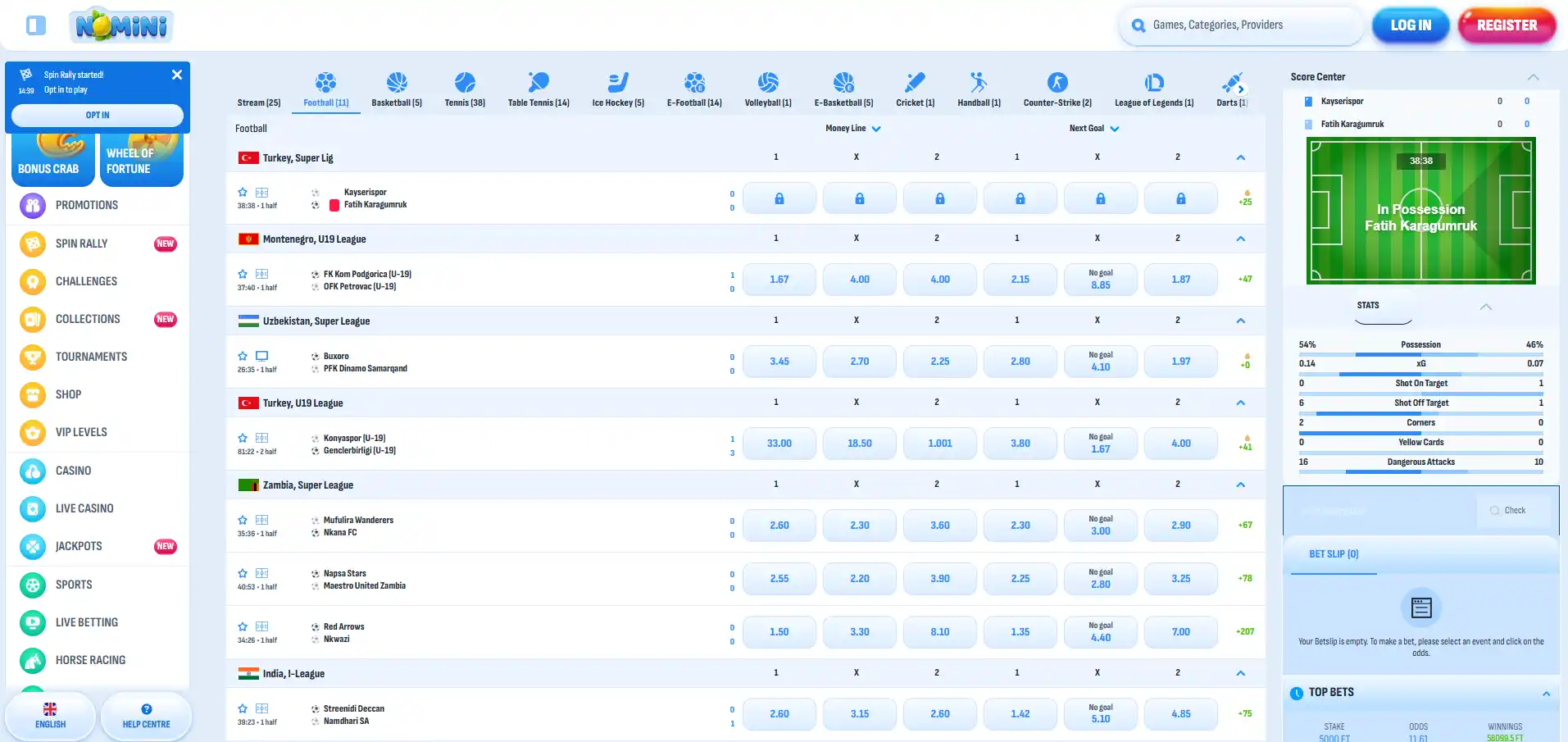
Task: Open the Bet Slip (0) tab
Action: tap(1334, 554)
